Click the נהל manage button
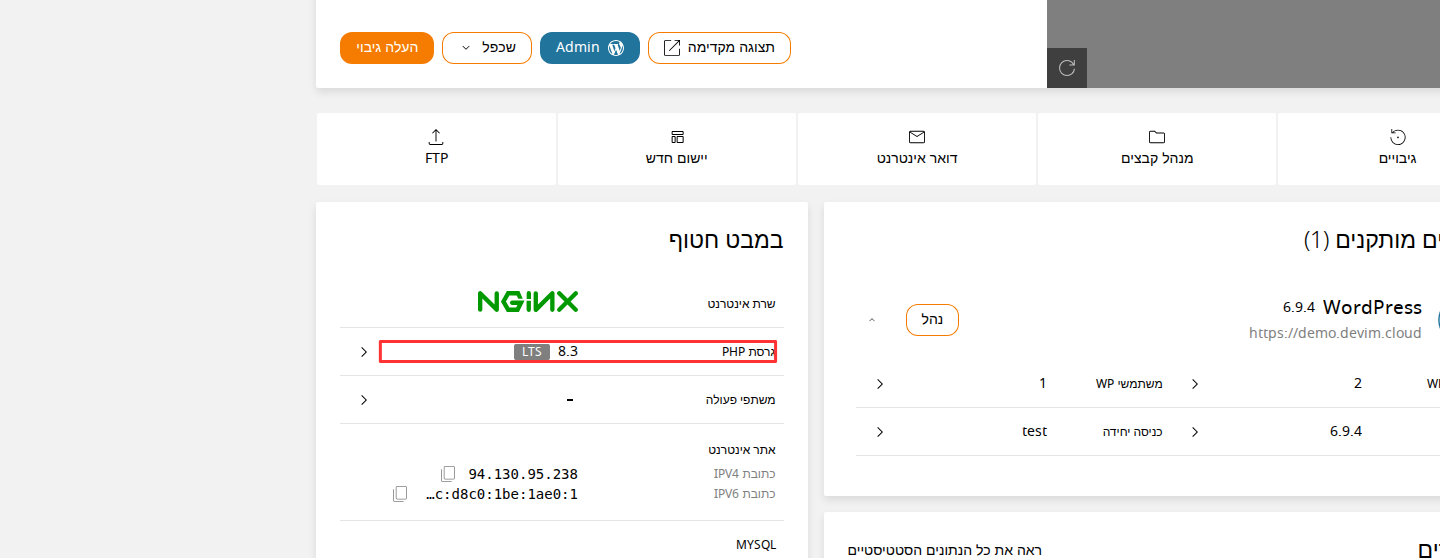1440x558 pixels. pyautogui.click(x=932, y=320)
